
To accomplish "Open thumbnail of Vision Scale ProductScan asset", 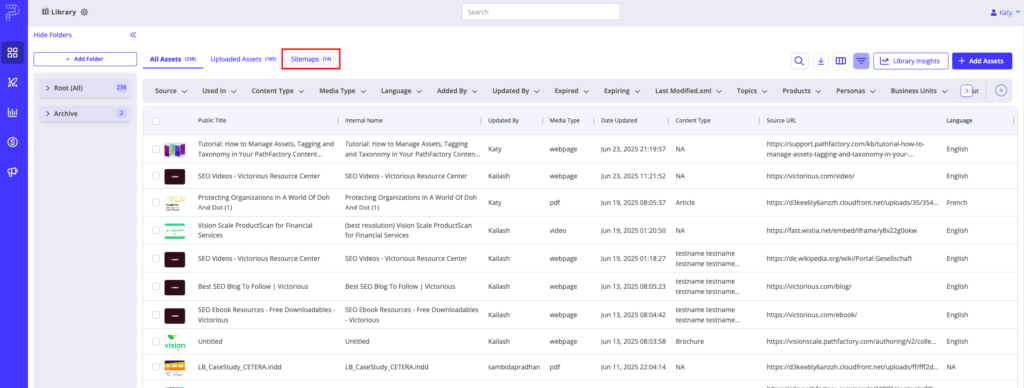I will click(174, 230).
